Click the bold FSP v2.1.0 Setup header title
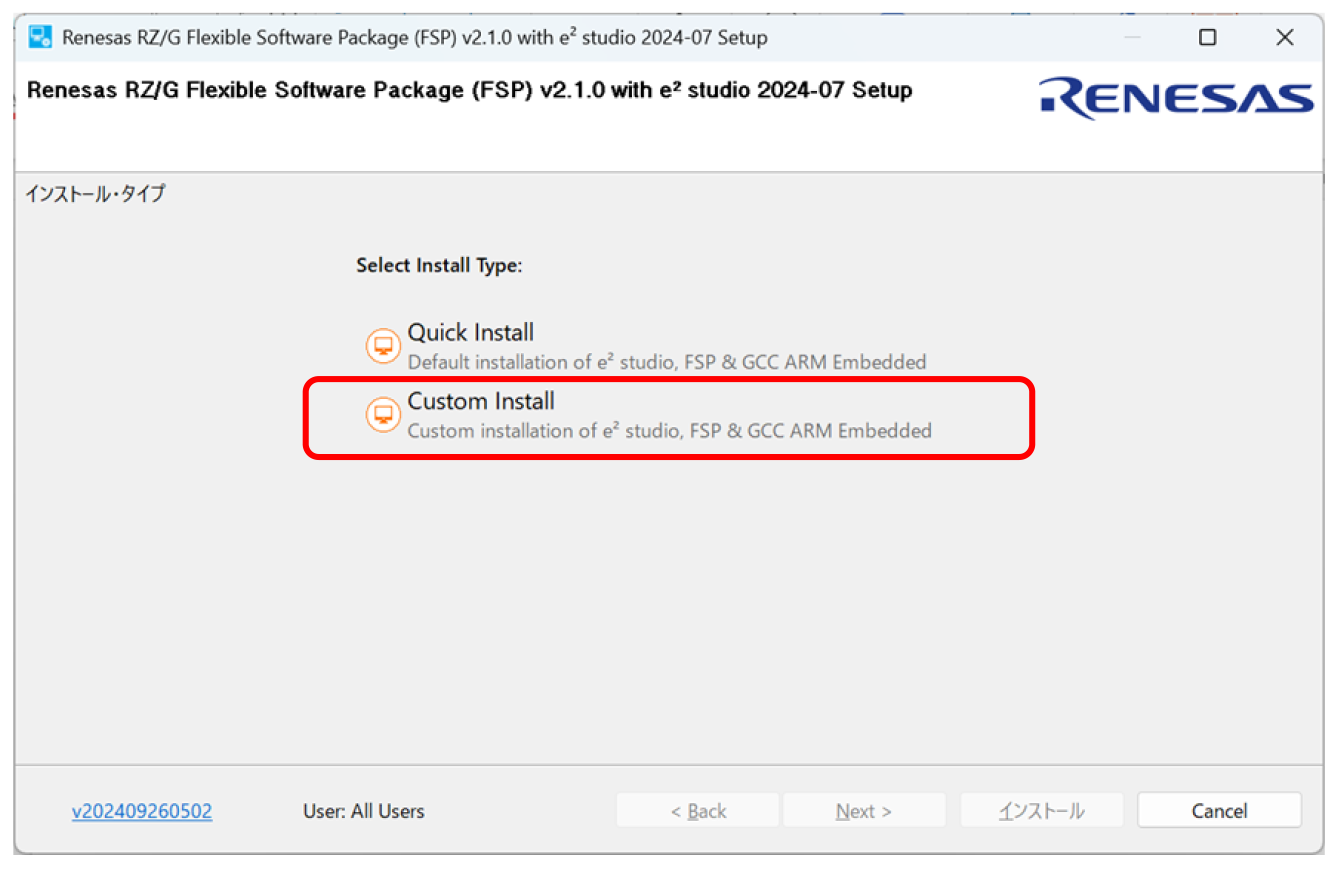Viewport: 1338px width, 873px height. [469, 91]
